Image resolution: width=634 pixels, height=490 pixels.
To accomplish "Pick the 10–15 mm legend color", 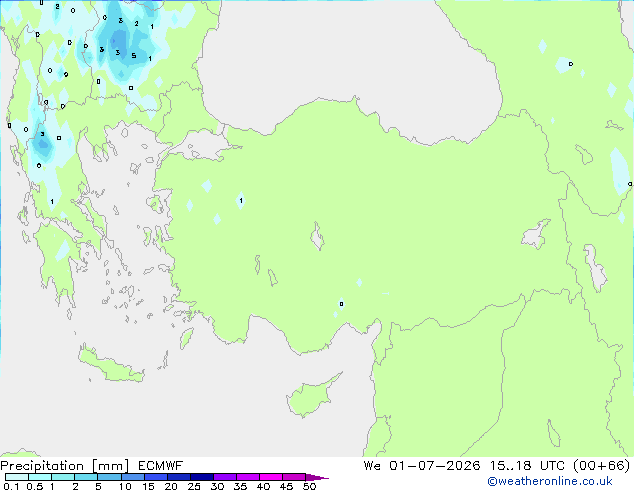I will (132, 477).
